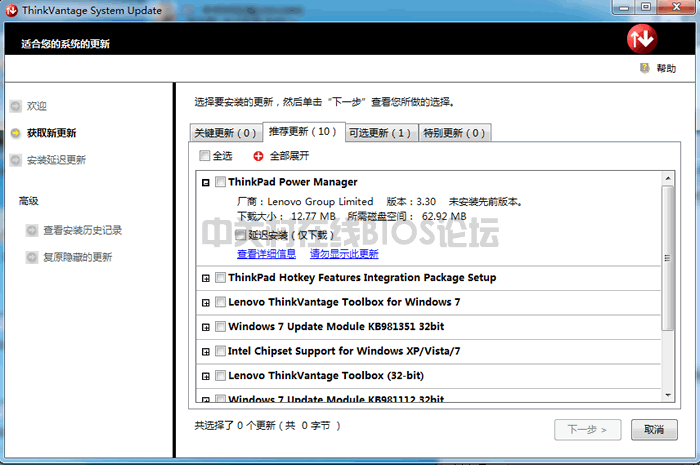Click the update list scrollbar thumb
This screenshot has height=465, width=700.
667,258
